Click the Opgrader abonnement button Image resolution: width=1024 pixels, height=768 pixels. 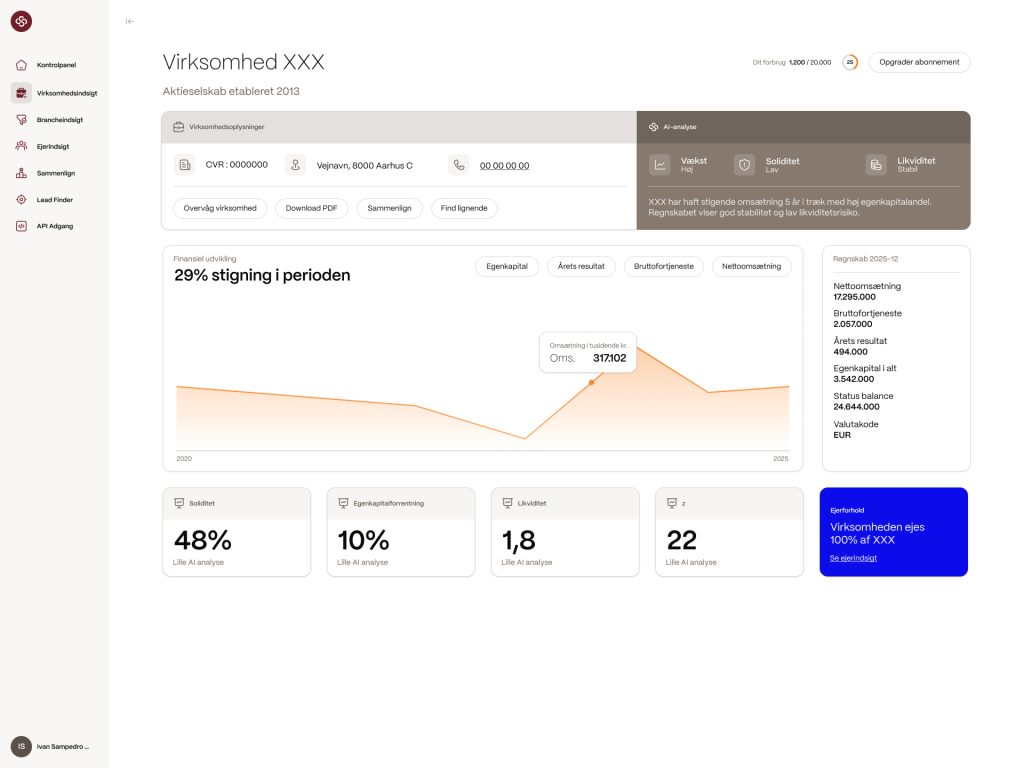(919, 62)
